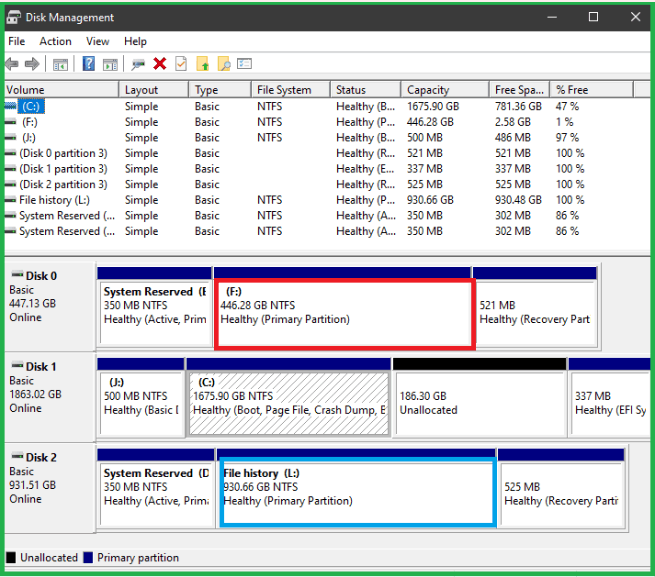The width and height of the screenshot is (655, 577).
Task: Sort by the % Free column header
Action: [592, 90]
